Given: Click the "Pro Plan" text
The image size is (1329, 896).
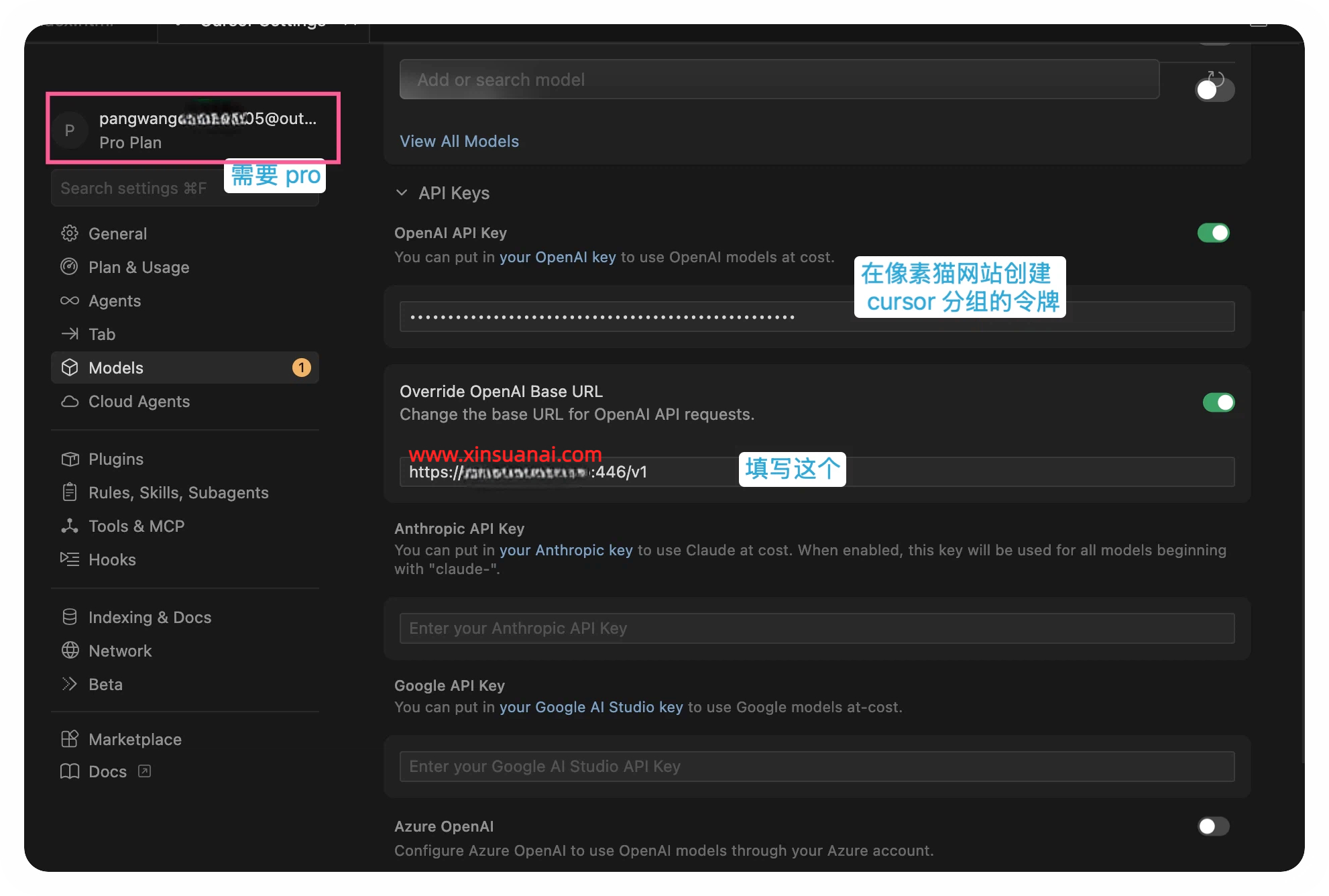Looking at the screenshot, I should click(x=131, y=143).
